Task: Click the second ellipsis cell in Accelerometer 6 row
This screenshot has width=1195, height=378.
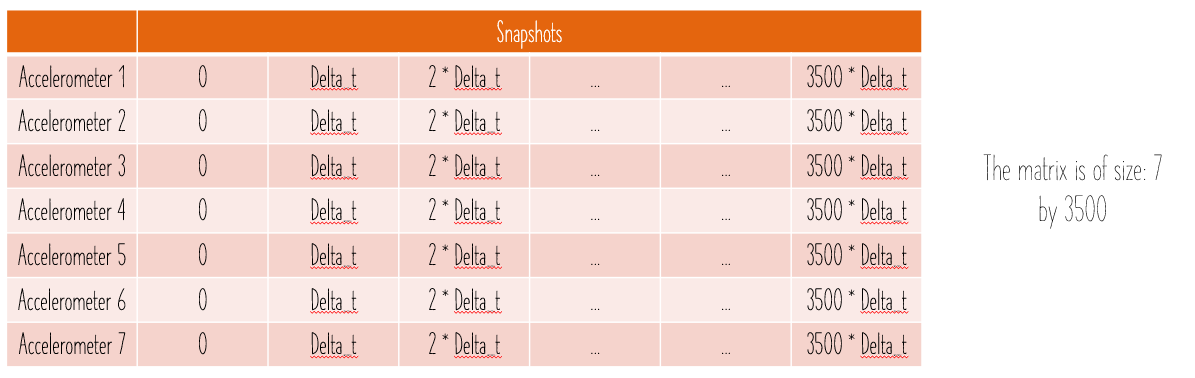Action: [726, 300]
